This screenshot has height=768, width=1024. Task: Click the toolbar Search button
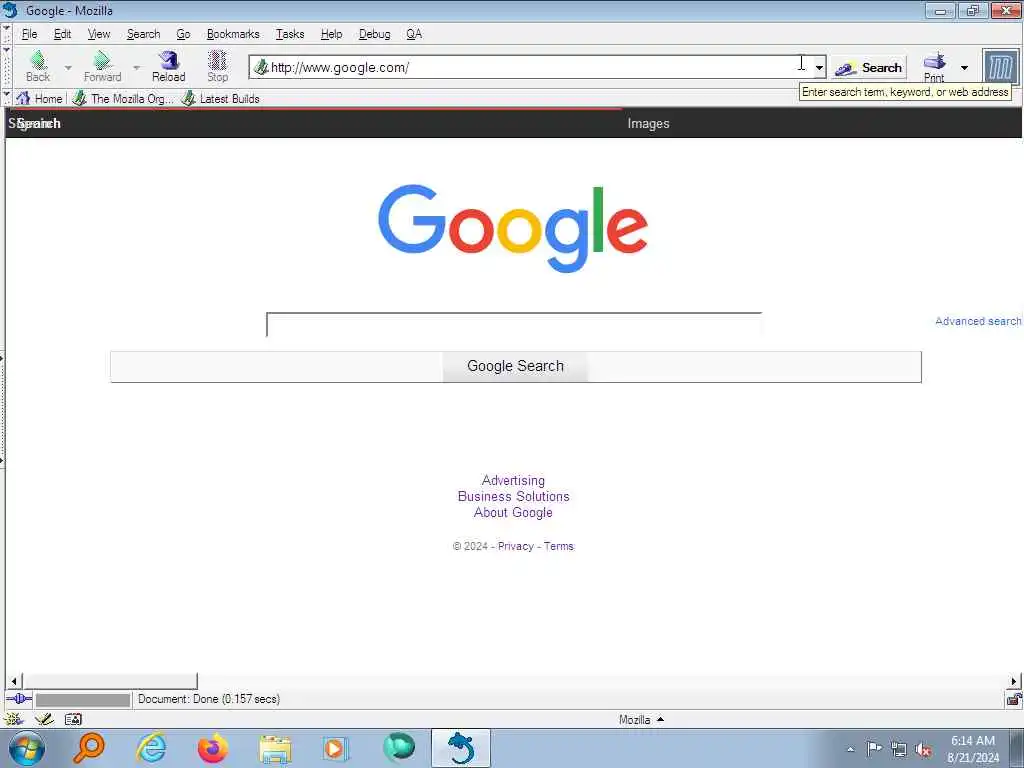(869, 67)
